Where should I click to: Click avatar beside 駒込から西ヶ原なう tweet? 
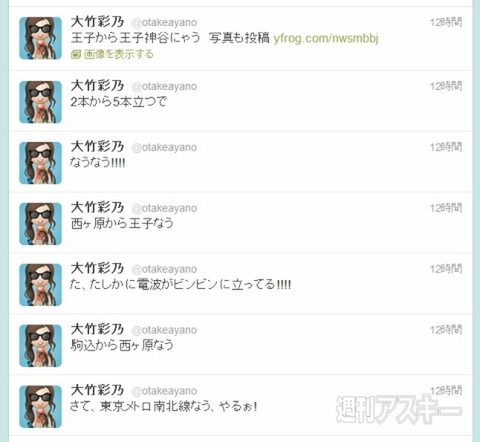click(x=40, y=346)
